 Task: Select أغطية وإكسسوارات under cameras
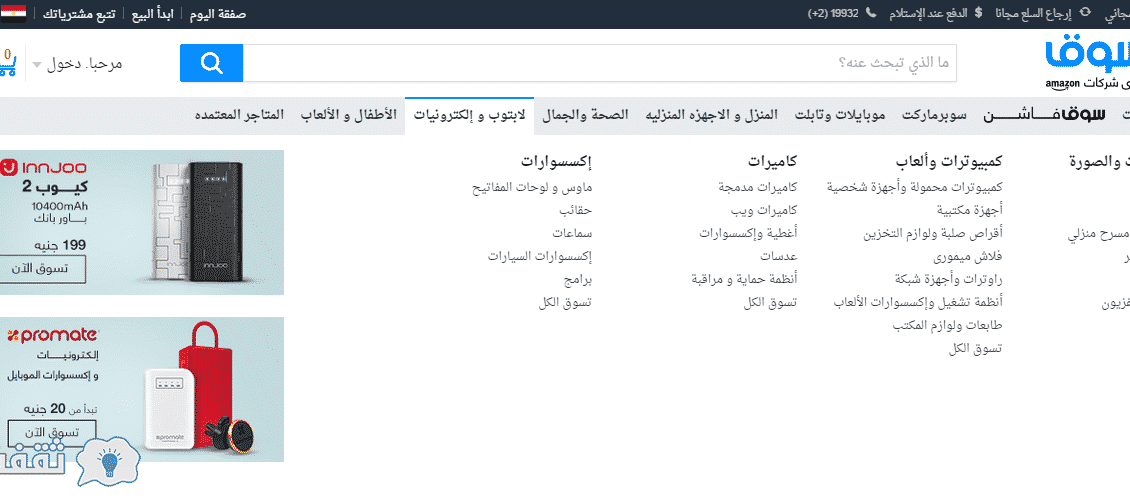(x=748, y=233)
